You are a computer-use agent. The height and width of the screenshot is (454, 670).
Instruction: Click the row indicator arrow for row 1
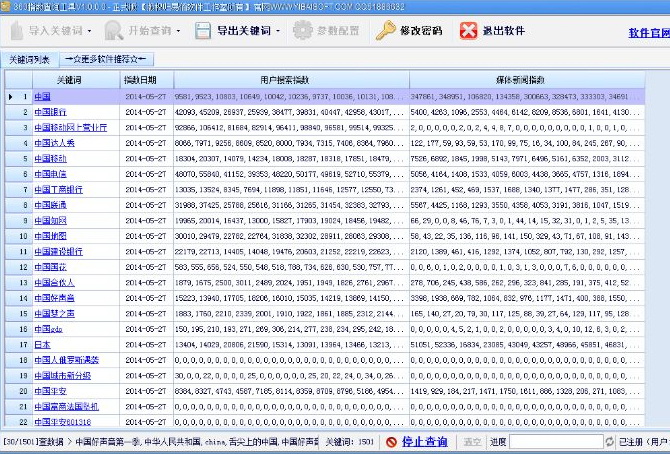pyautogui.click(x=11, y=97)
